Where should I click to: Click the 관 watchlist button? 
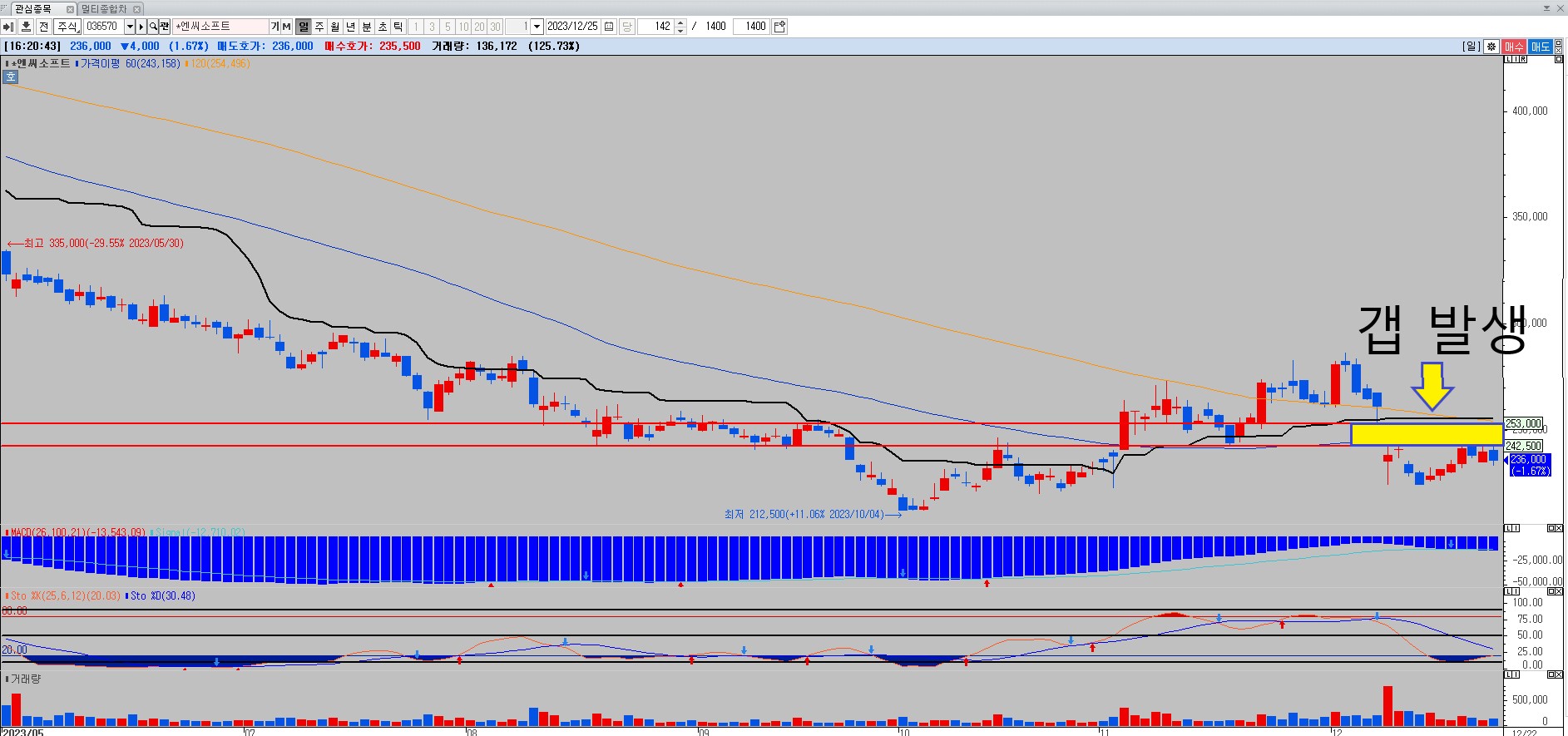[x=165, y=27]
